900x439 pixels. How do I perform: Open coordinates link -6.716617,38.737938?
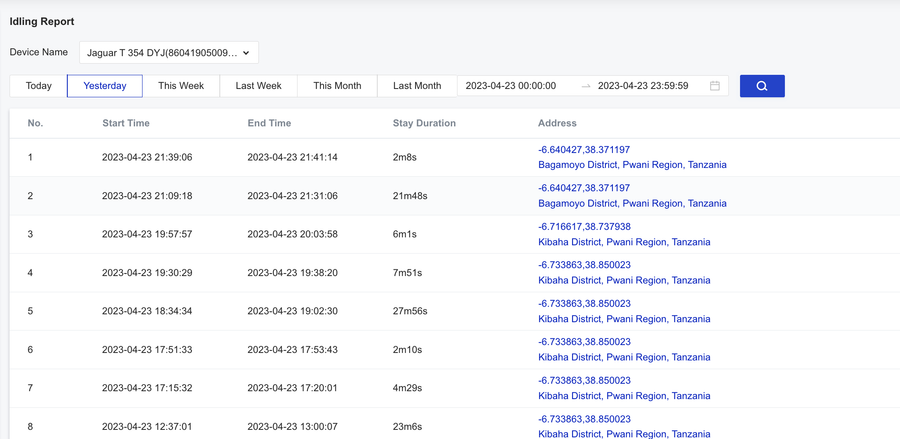[x=584, y=227]
